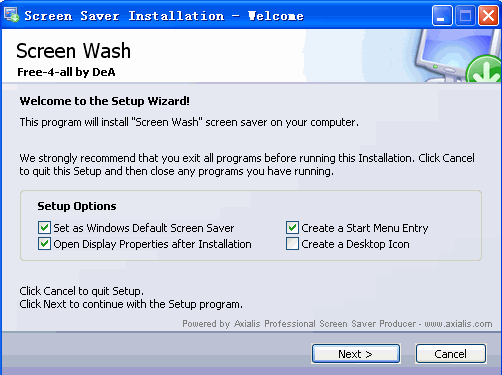Uncheck Open Display Properties after Installation
502x375 pixels.
tap(44, 244)
